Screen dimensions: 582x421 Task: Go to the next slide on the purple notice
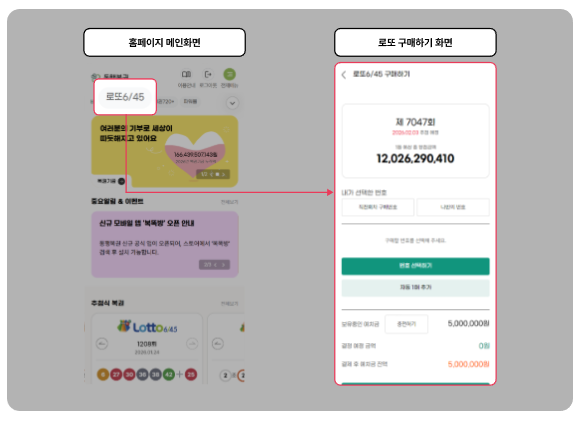(x=223, y=265)
